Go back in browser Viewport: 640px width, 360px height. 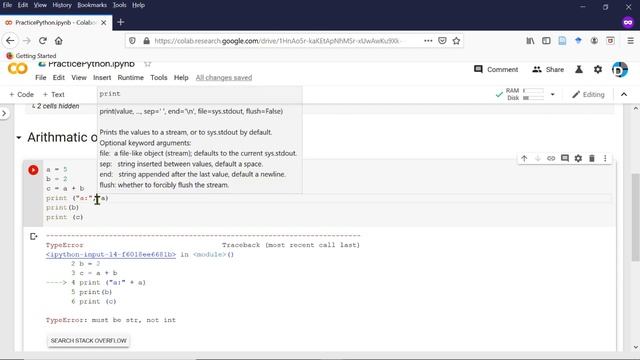click(10, 41)
